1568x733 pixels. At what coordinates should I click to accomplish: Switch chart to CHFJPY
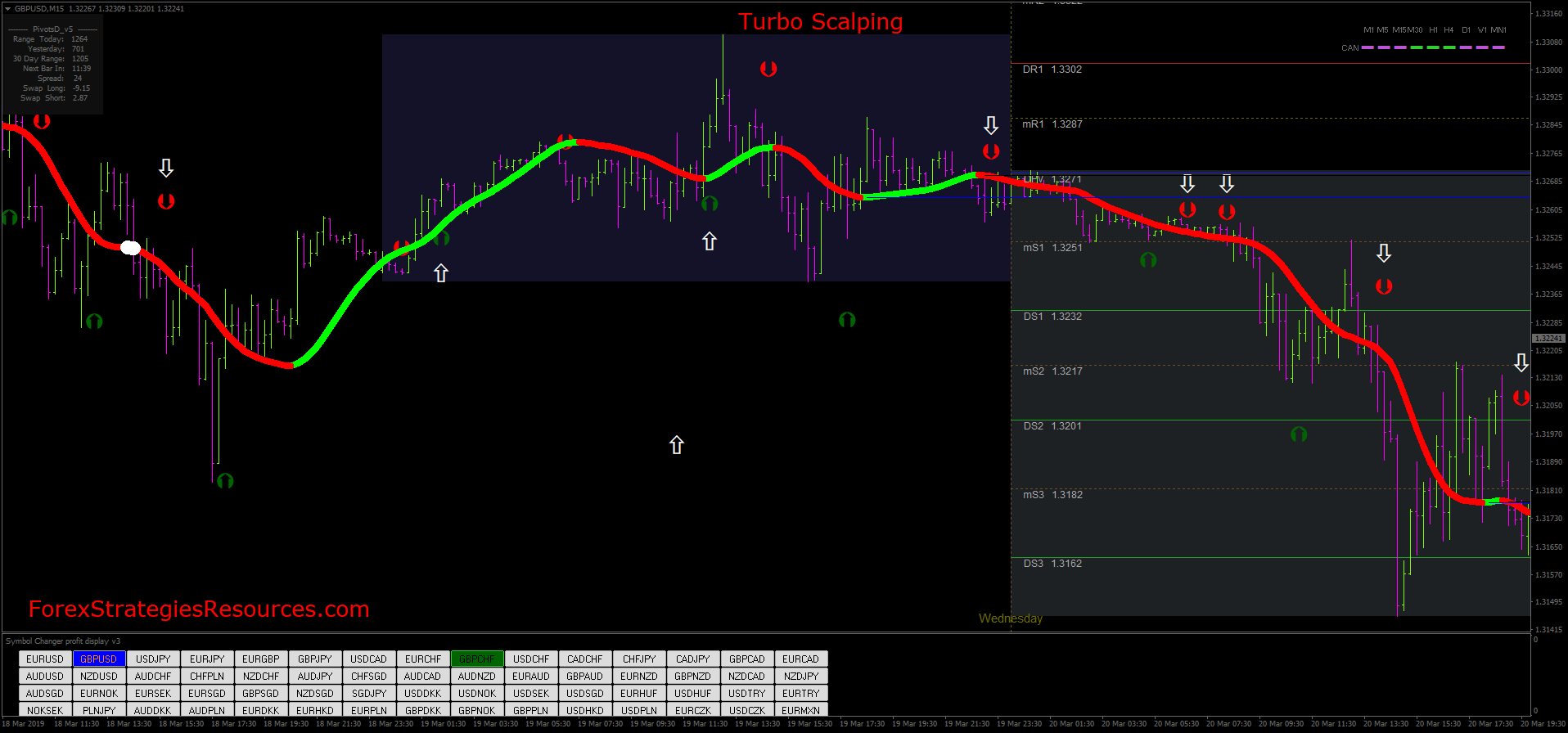coord(639,659)
